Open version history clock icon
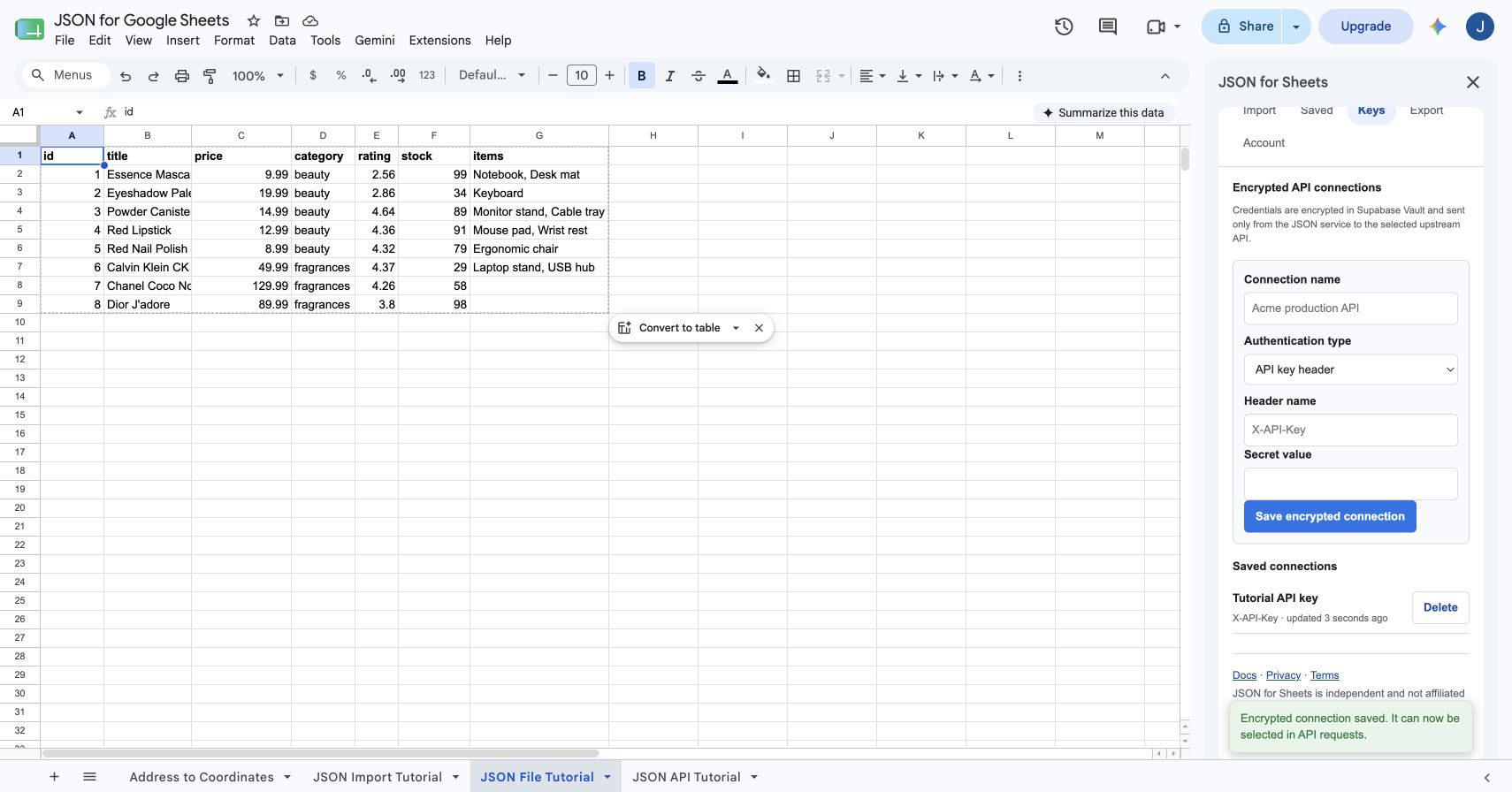 pyautogui.click(x=1064, y=27)
